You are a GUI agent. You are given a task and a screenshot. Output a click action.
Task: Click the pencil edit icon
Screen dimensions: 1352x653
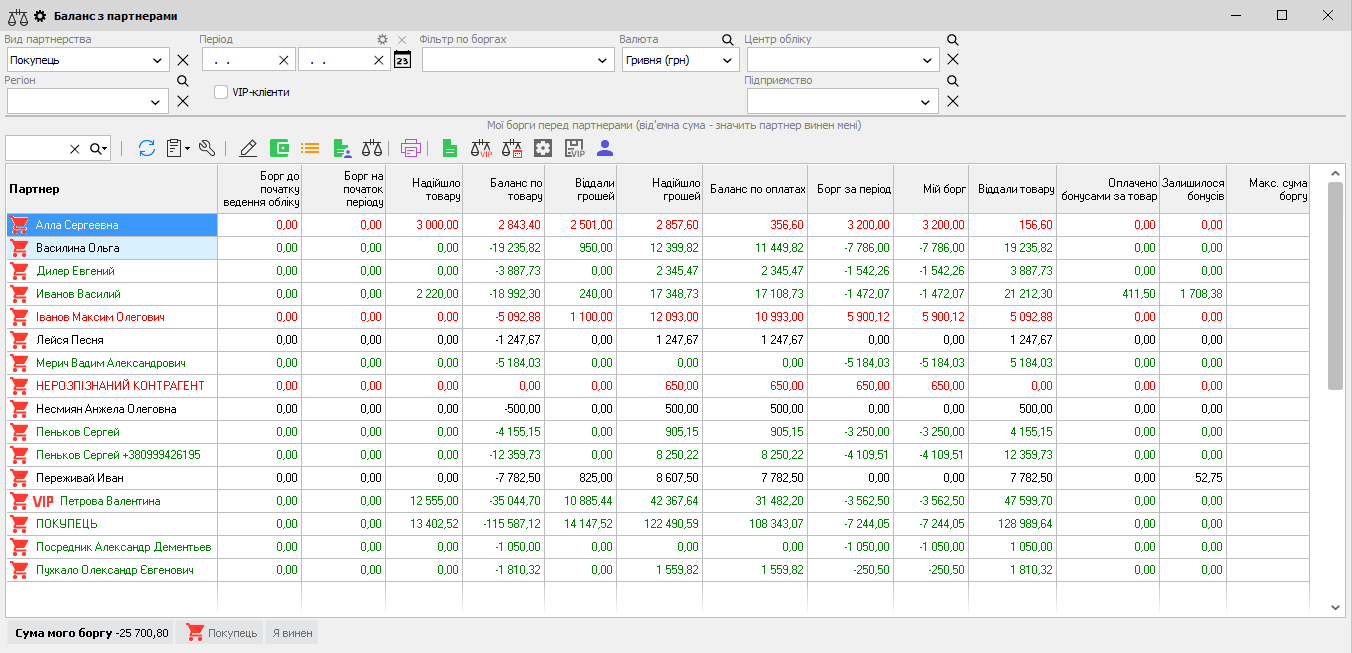(x=248, y=148)
